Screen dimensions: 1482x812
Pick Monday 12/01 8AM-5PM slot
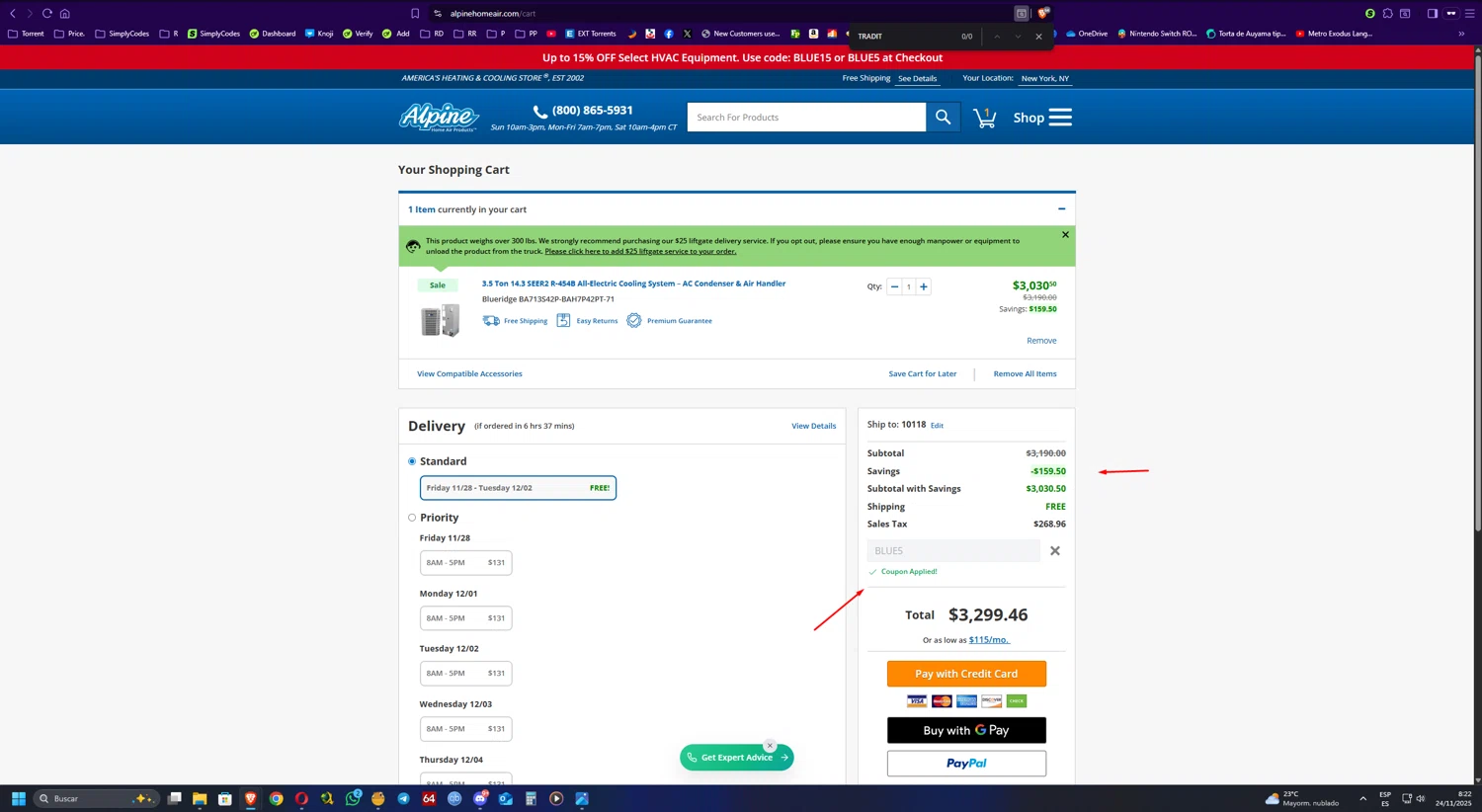(x=465, y=618)
